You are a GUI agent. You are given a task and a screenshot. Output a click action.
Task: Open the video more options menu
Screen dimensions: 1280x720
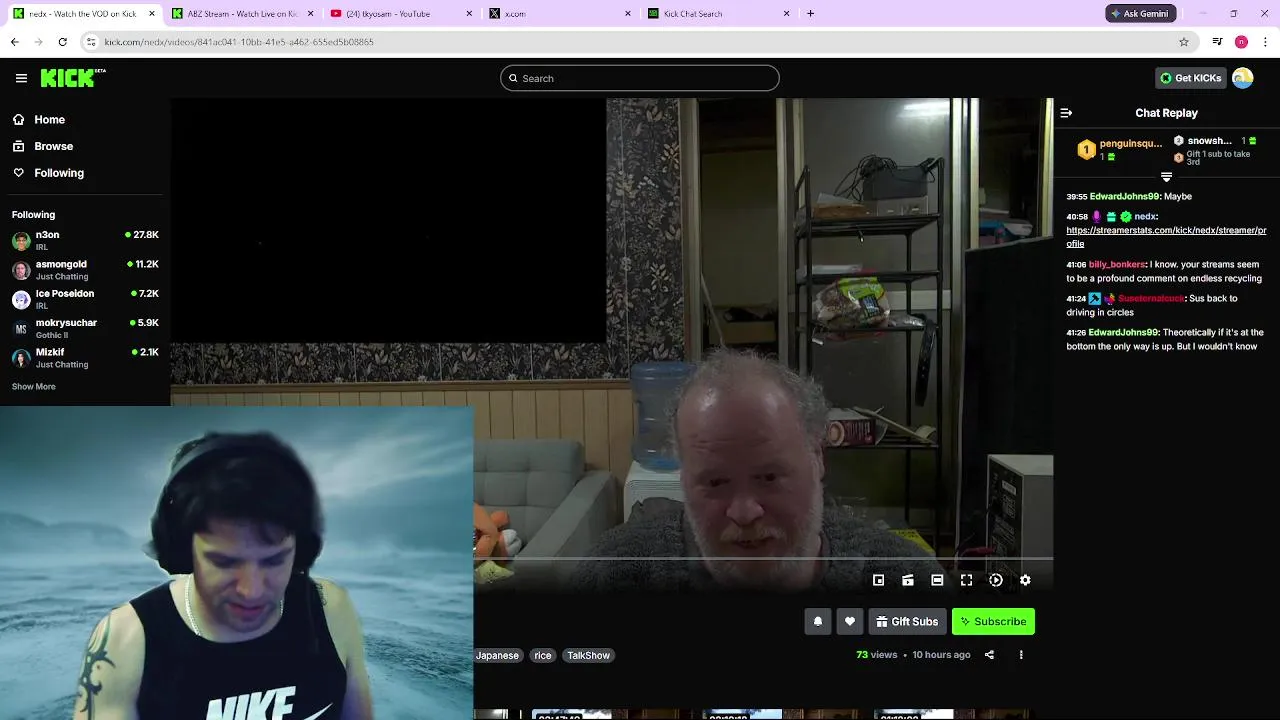[x=1021, y=655]
